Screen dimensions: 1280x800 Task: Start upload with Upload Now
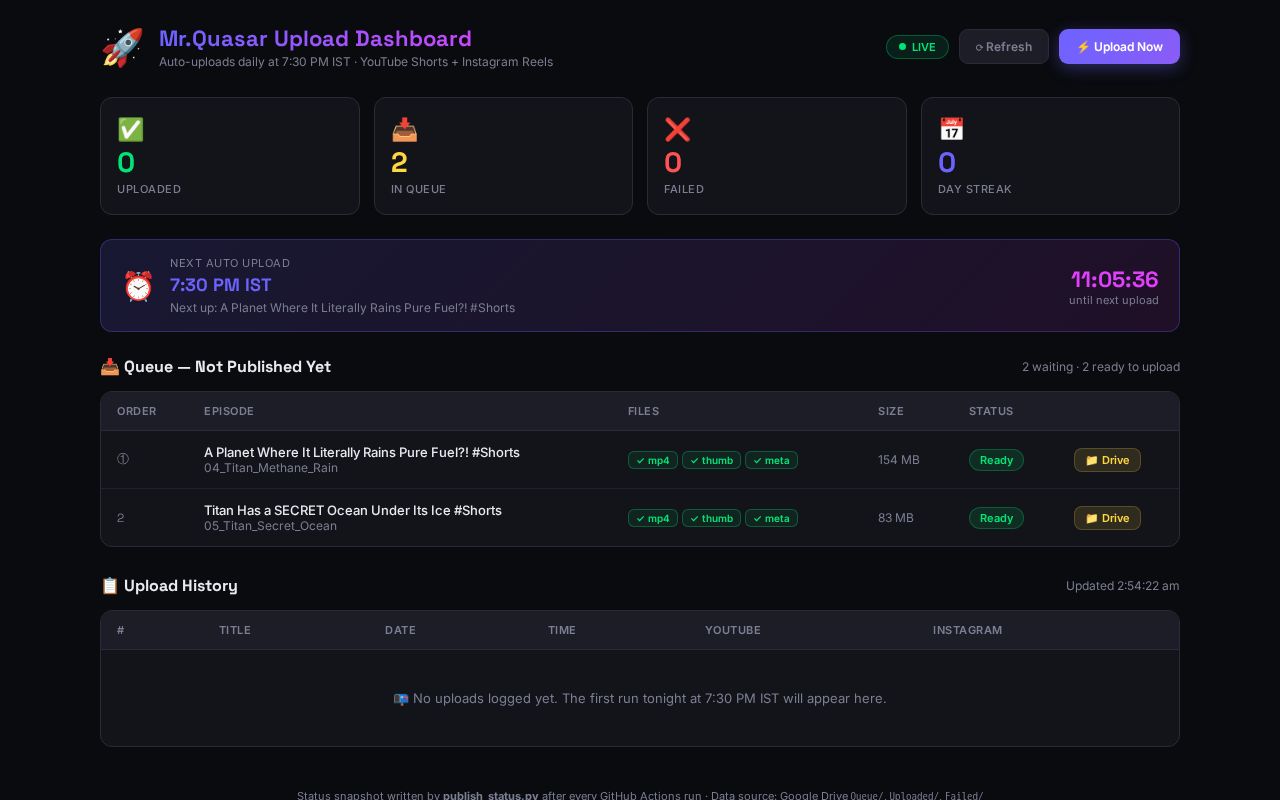tap(1119, 47)
